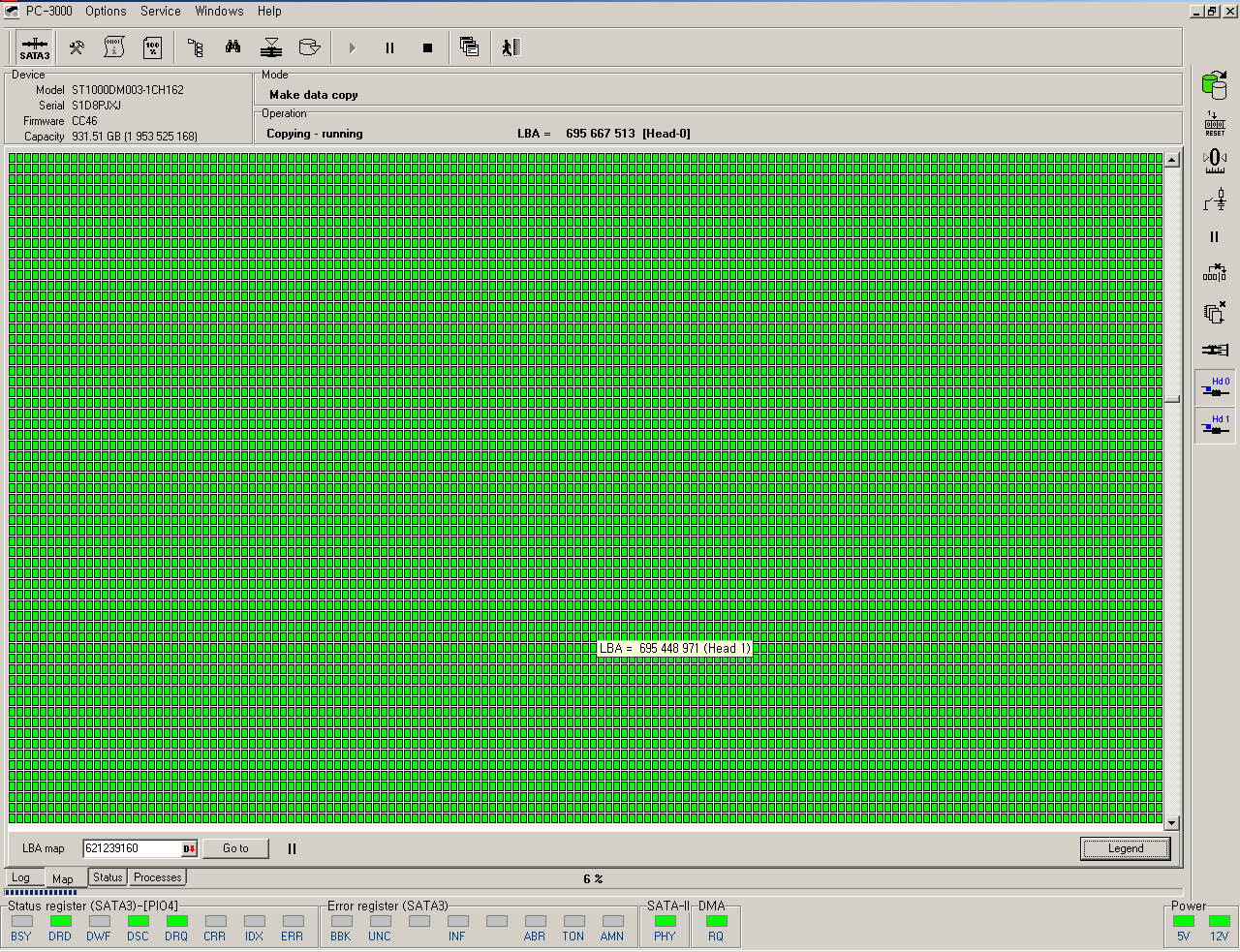Click the green disk copy icon
1240x952 pixels.
pyautogui.click(x=1214, y=85)
